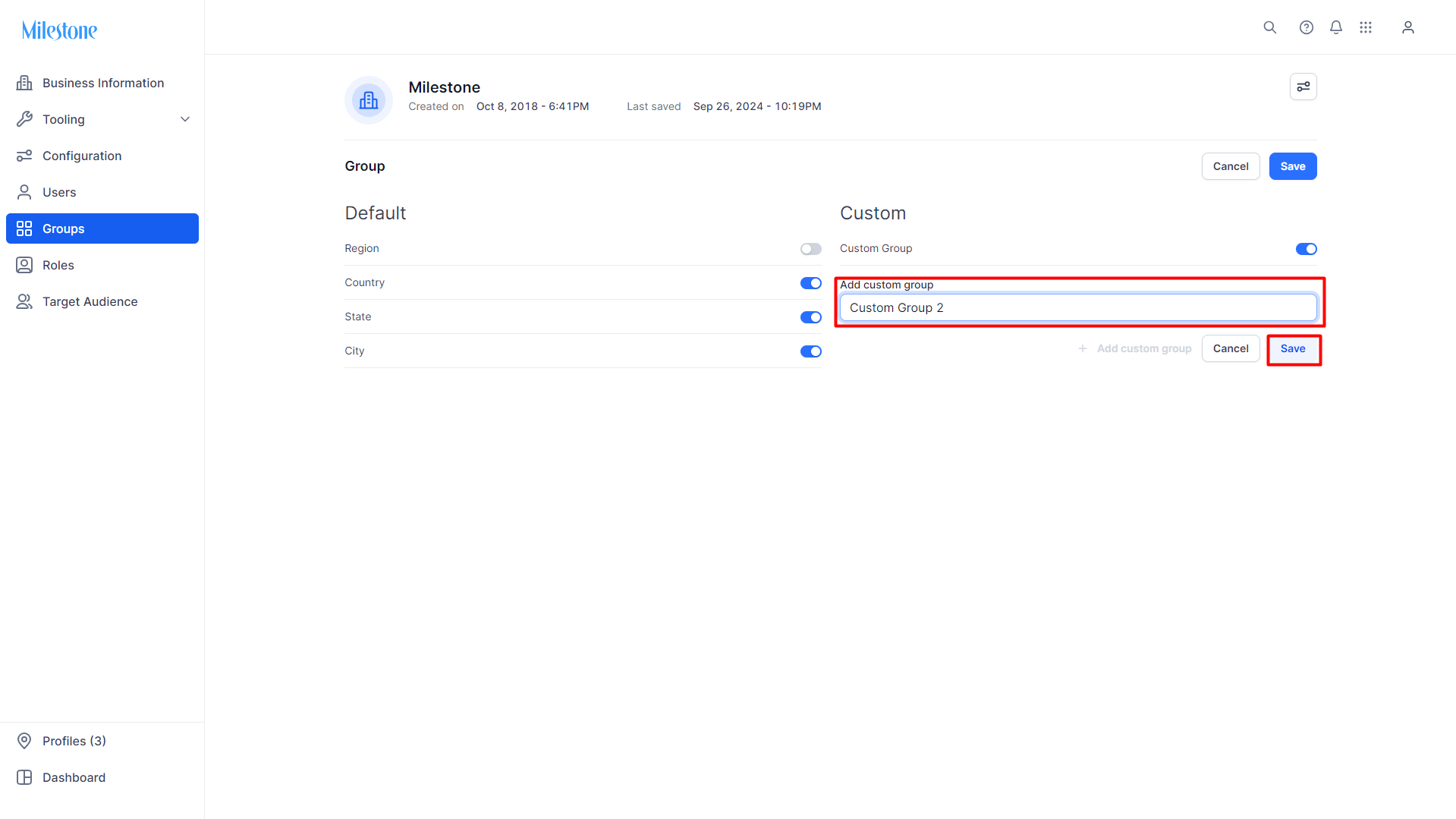Toggle the Region switch
The image size is (1456, 819).
click(x=811, y=249)
